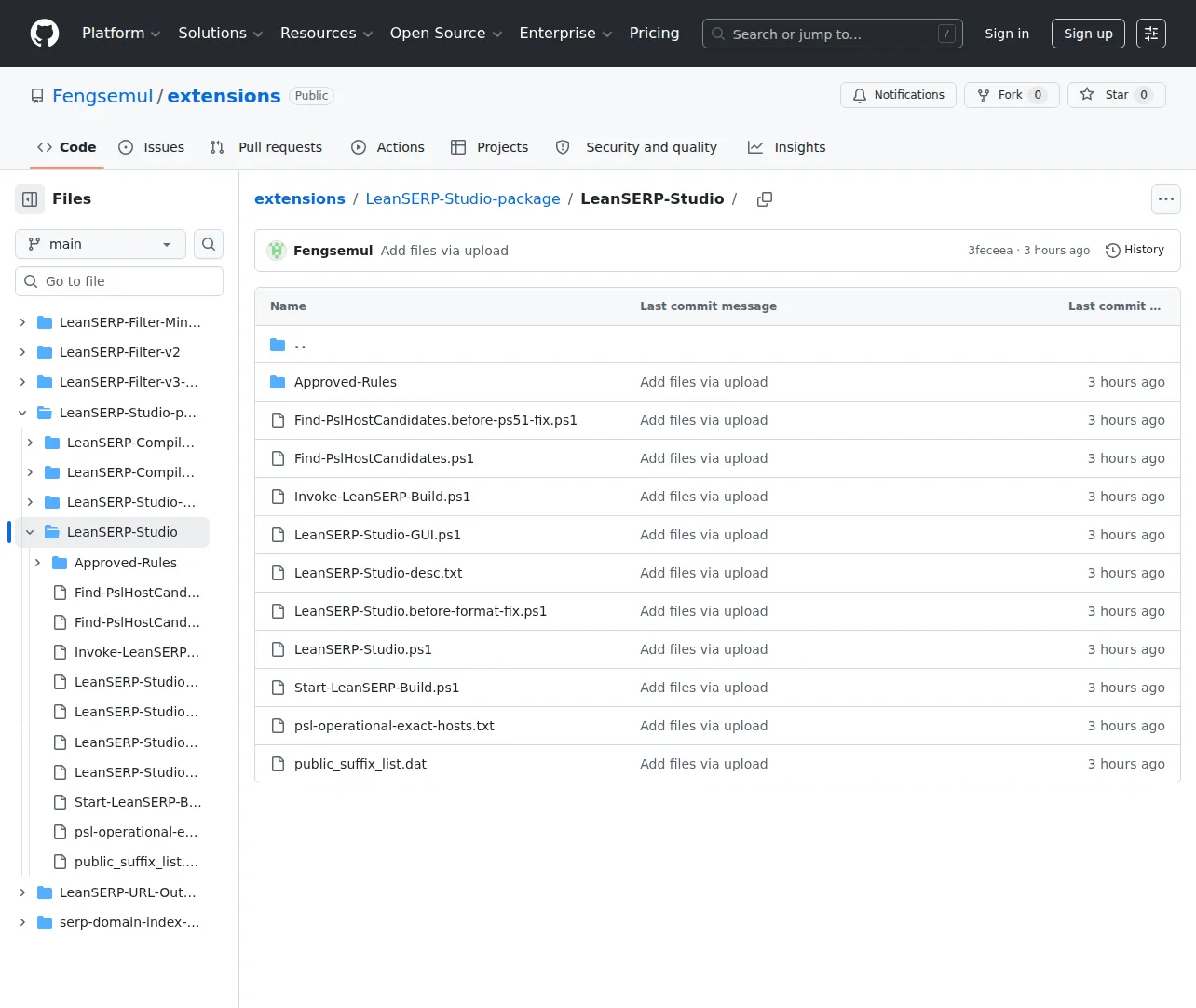
Task: Open LeanSERP-Studio-package breadcrumb link
Action: click(x=463, y=199)
